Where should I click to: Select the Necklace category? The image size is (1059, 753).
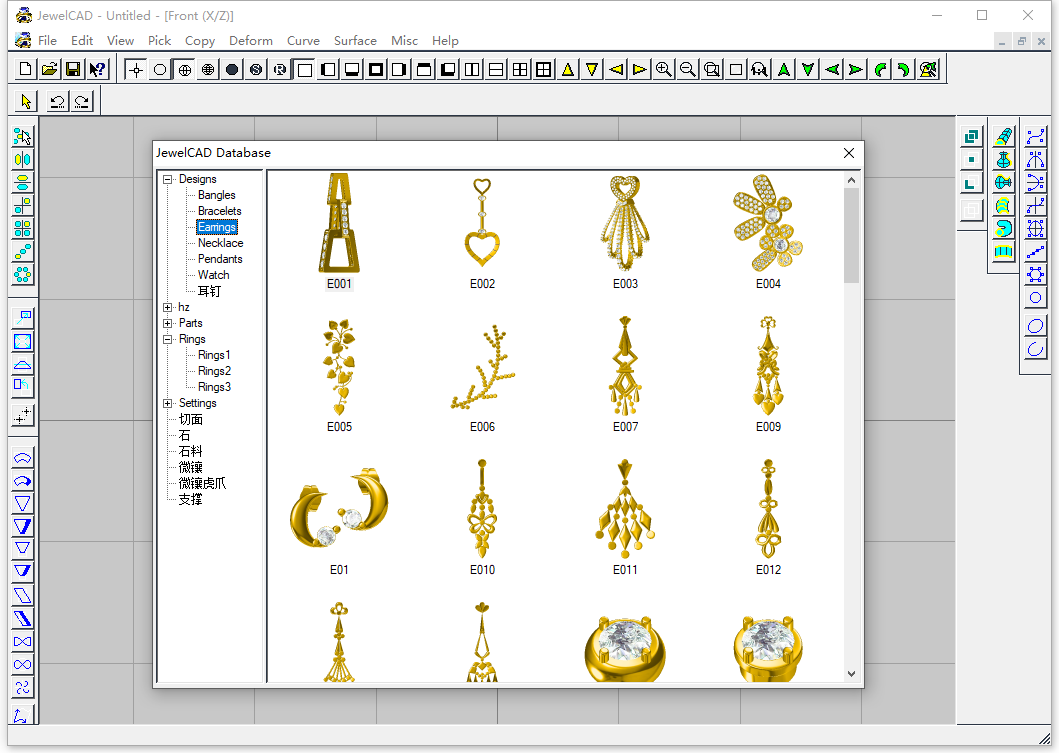tap(220, 243)
